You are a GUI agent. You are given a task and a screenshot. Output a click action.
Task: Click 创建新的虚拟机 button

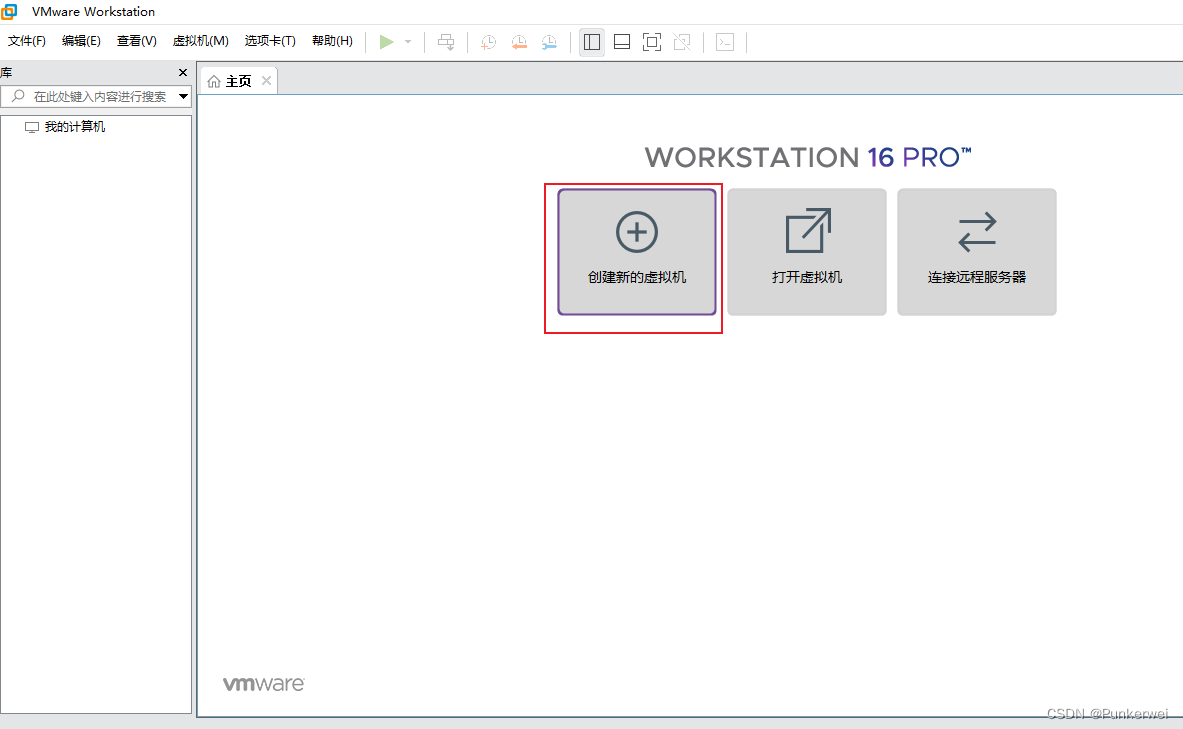click(x=637, y=252)
